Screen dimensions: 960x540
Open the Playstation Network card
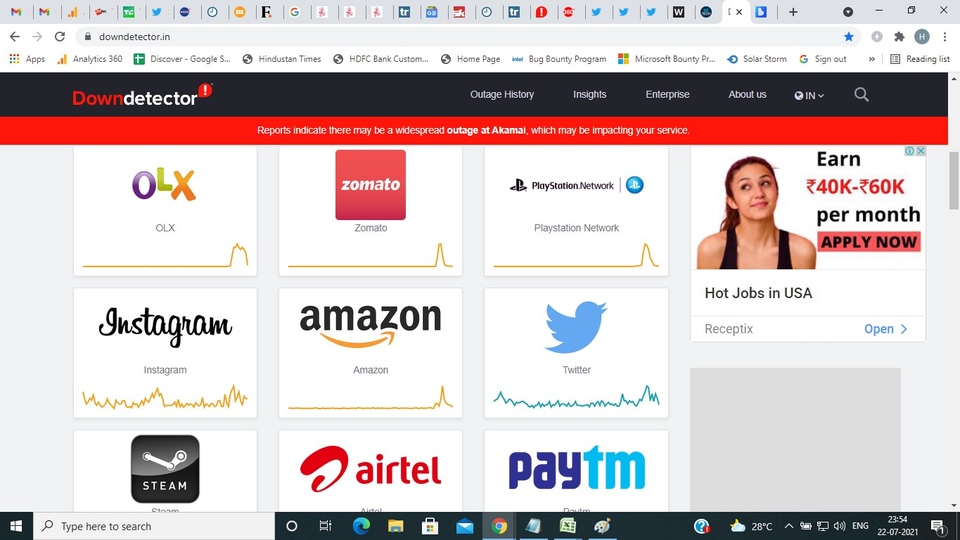coord(576,211)
